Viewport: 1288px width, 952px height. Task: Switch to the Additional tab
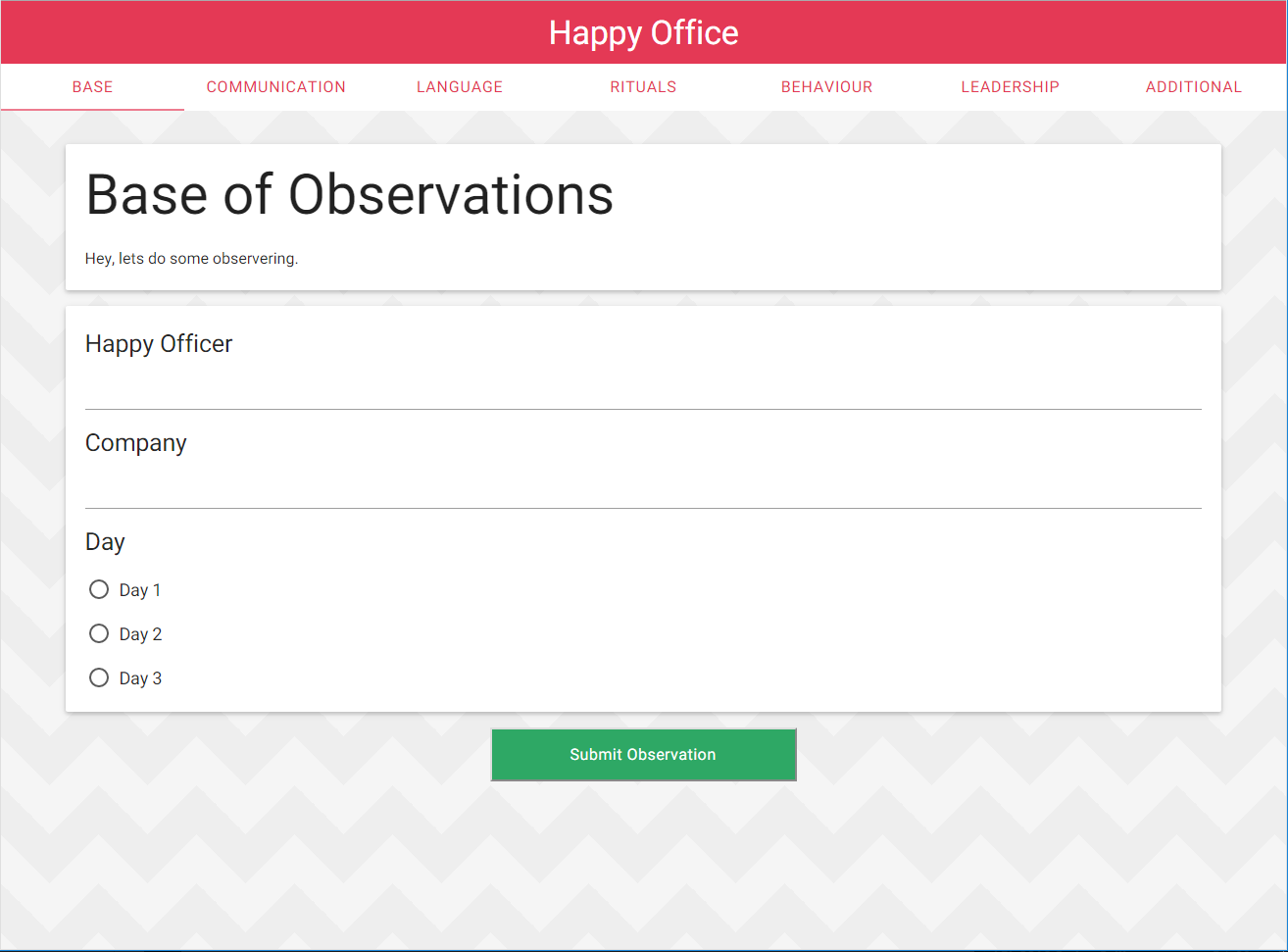coord(1193,87)
